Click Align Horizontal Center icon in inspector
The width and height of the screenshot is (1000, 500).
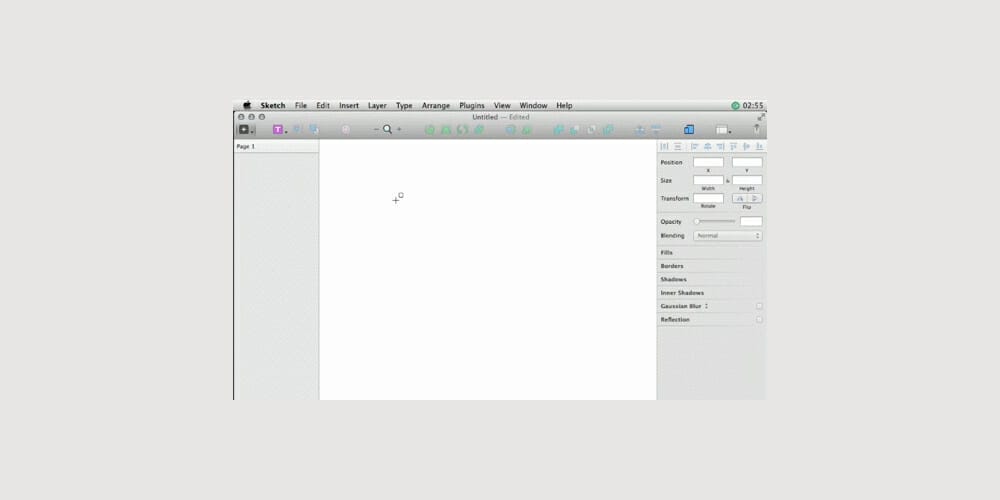click(x=707, y=147)
